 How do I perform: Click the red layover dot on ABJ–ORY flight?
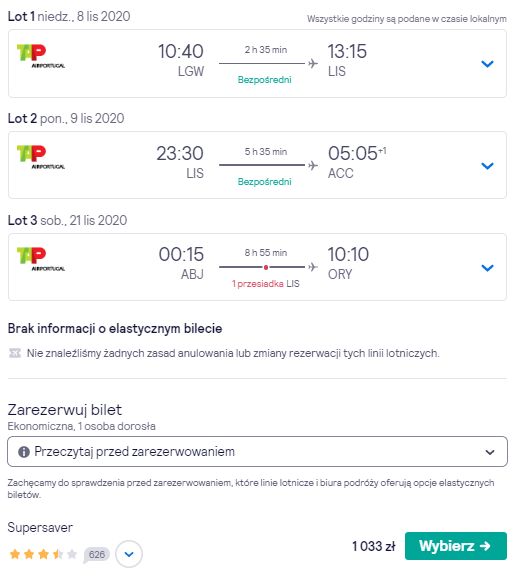tap(266, 267)
